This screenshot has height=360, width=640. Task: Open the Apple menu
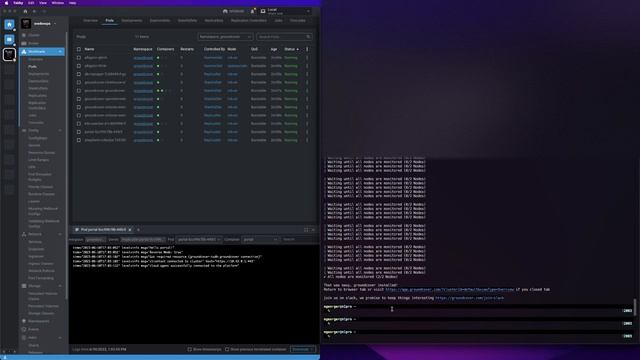pyautogui.click(x=6, y=3)
